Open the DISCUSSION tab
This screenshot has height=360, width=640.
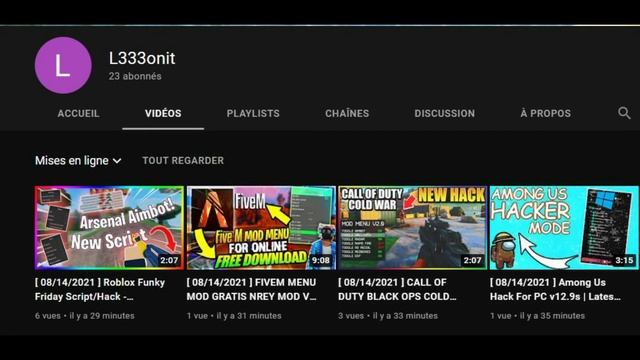click(444, 113)
